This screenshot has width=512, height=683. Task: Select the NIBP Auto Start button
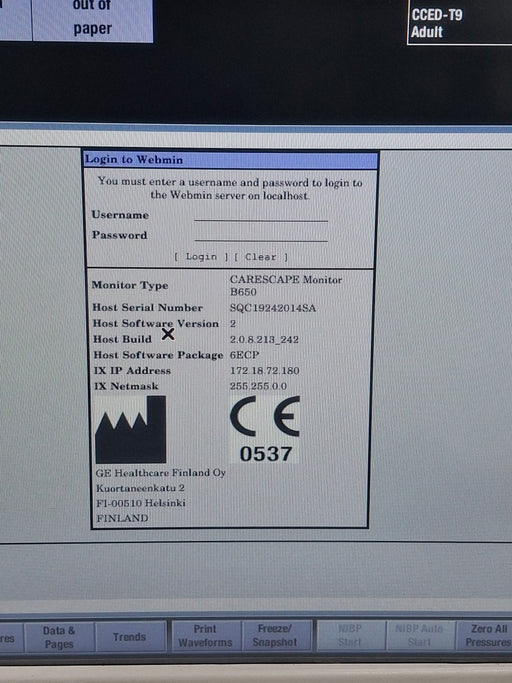[419, 635]
